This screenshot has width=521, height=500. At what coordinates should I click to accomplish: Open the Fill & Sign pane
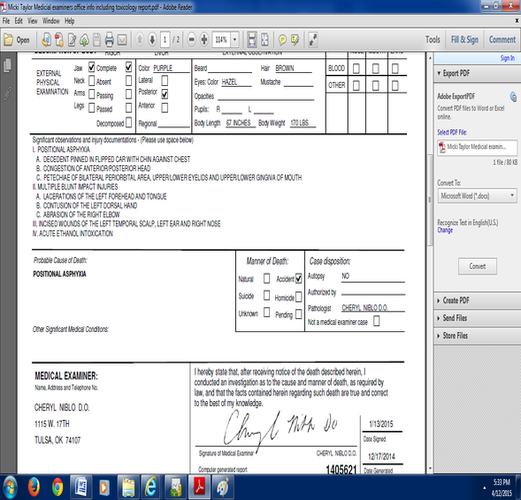pos(465,40)
